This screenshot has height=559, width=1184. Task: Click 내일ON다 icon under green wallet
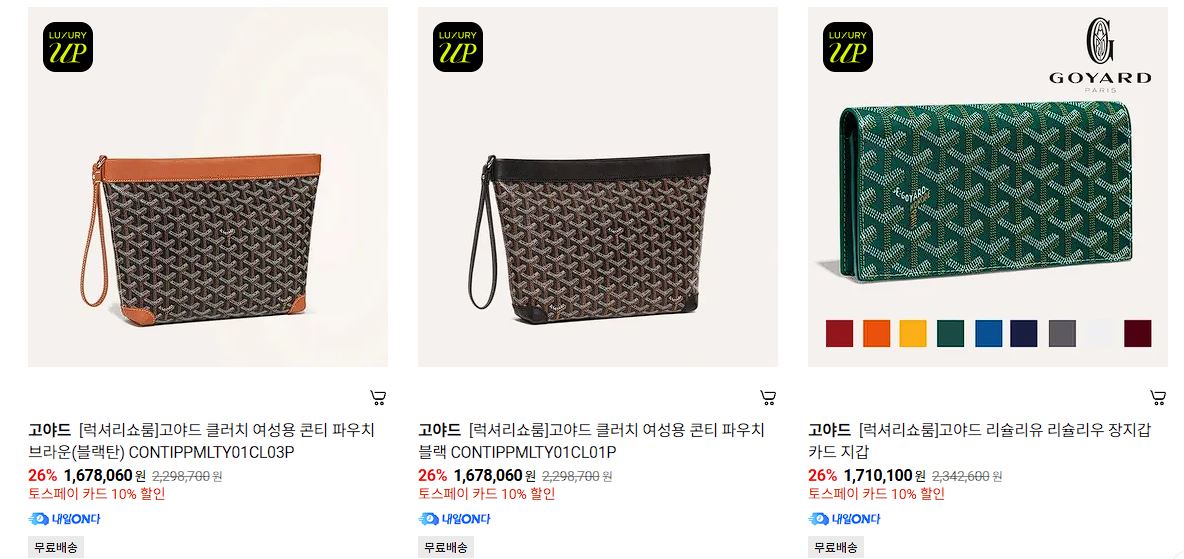click(x=844, y=519)
